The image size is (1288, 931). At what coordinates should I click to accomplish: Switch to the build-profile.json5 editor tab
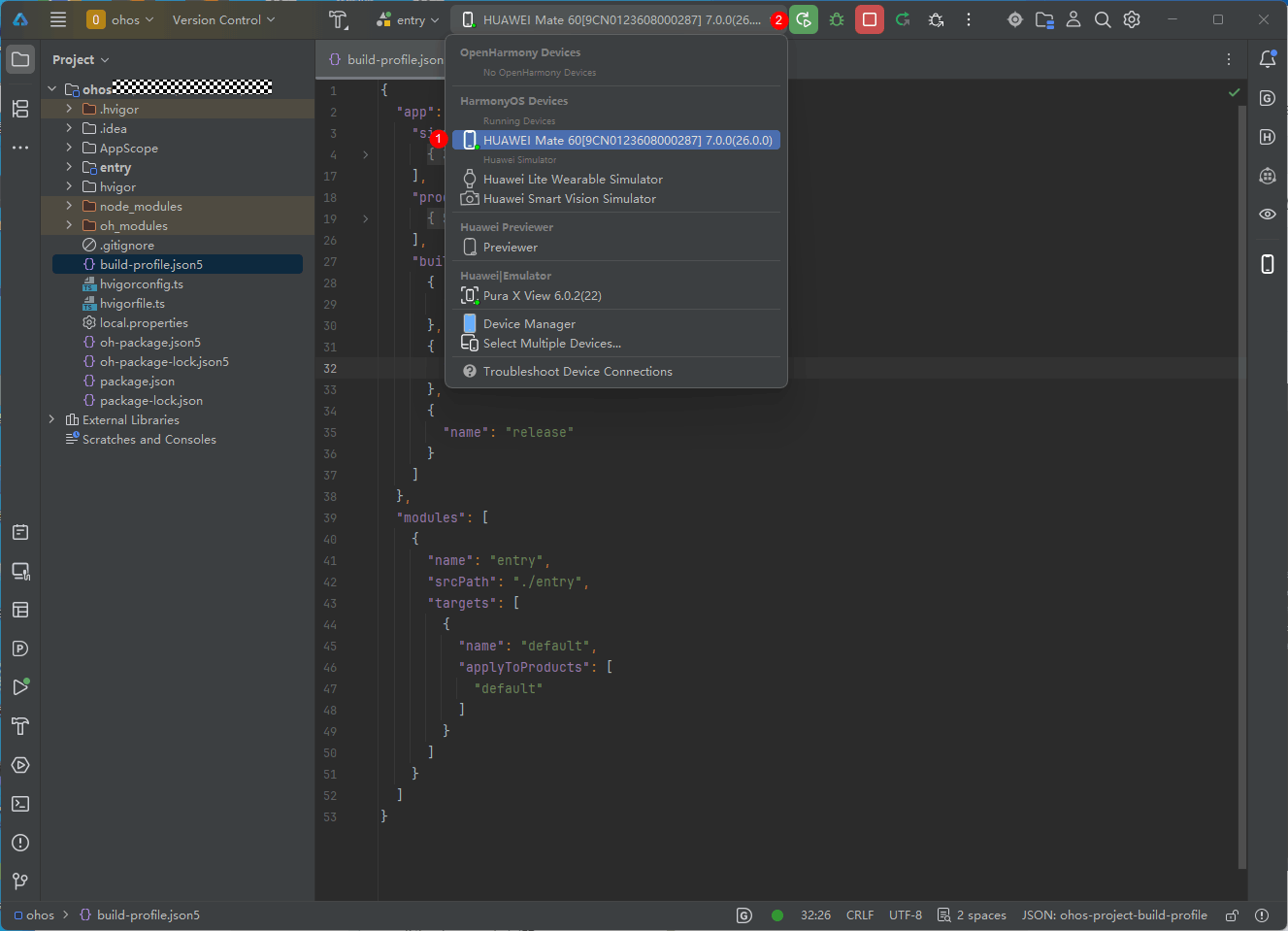point(385,59)
